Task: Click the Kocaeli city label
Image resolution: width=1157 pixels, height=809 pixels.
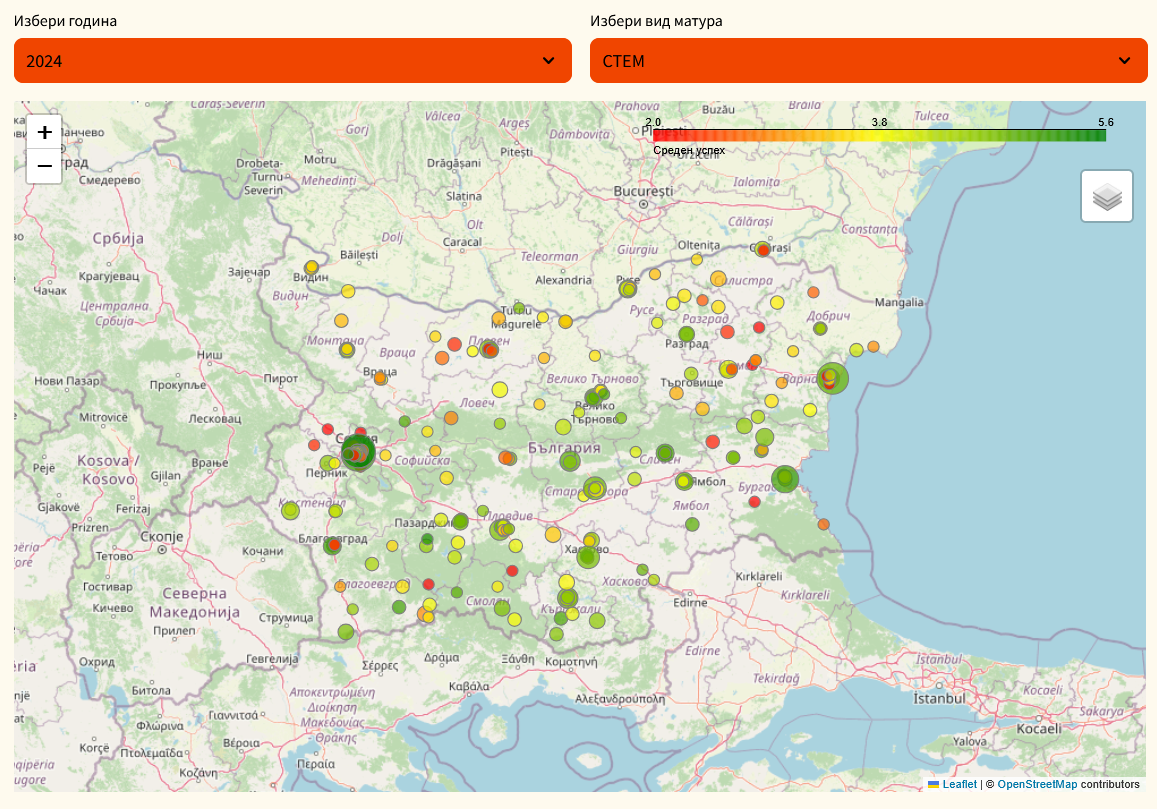Action: coord(1039,729)
